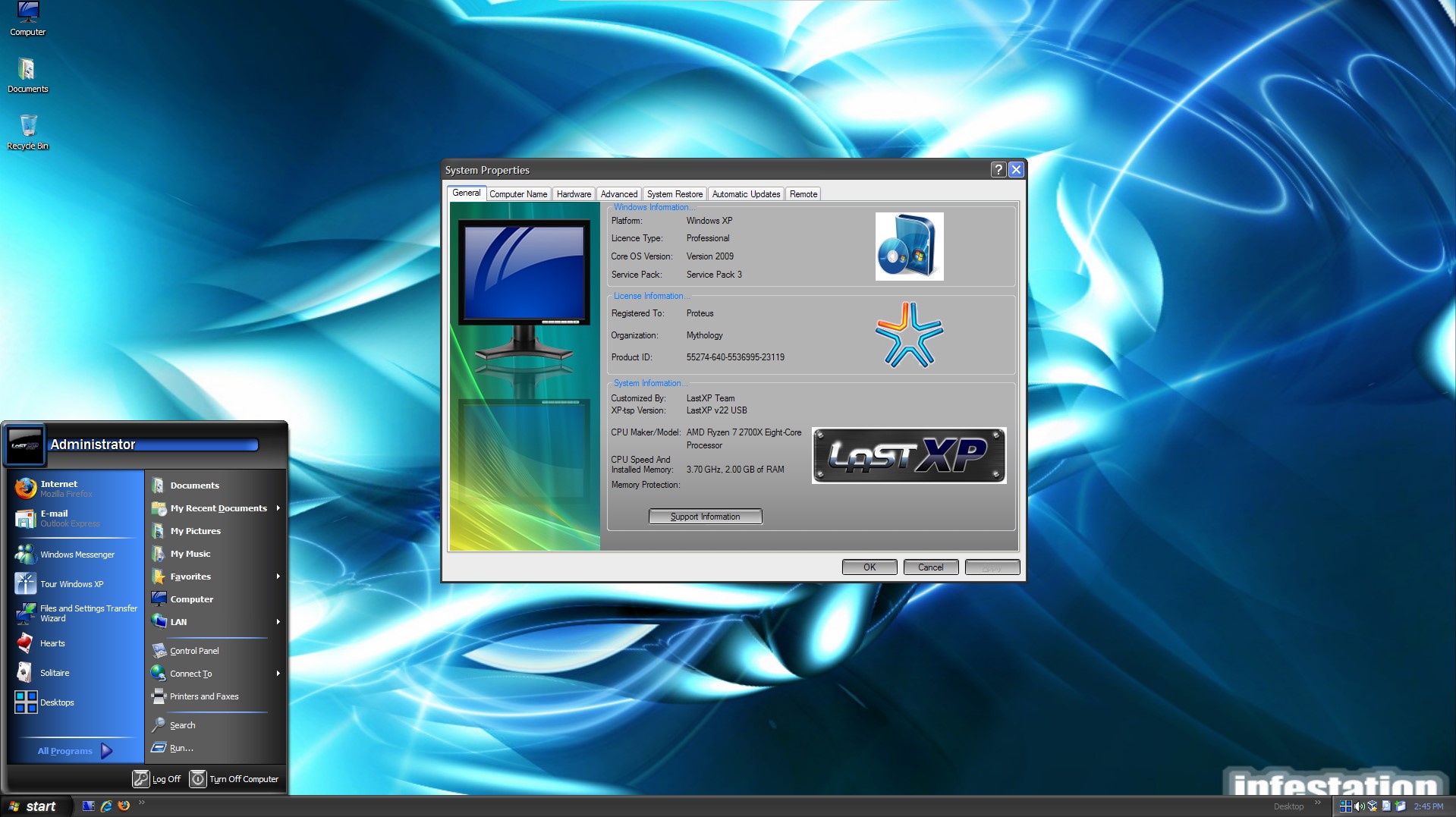Open My Pictures in Start menu
The image size is (1456, 817).
pyautogui.click(x=215, y=531)
